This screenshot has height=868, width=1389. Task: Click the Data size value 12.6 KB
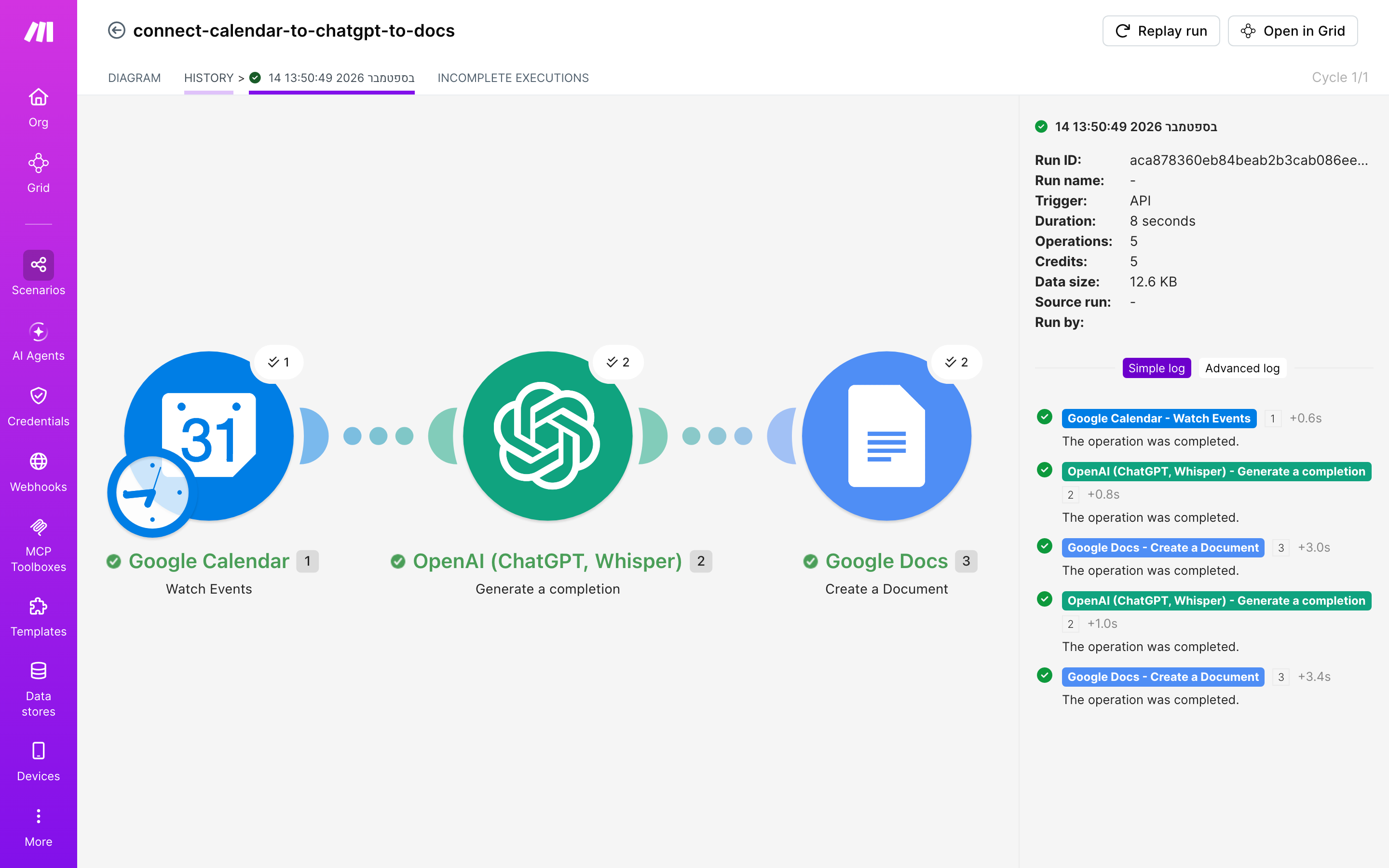1153,282
